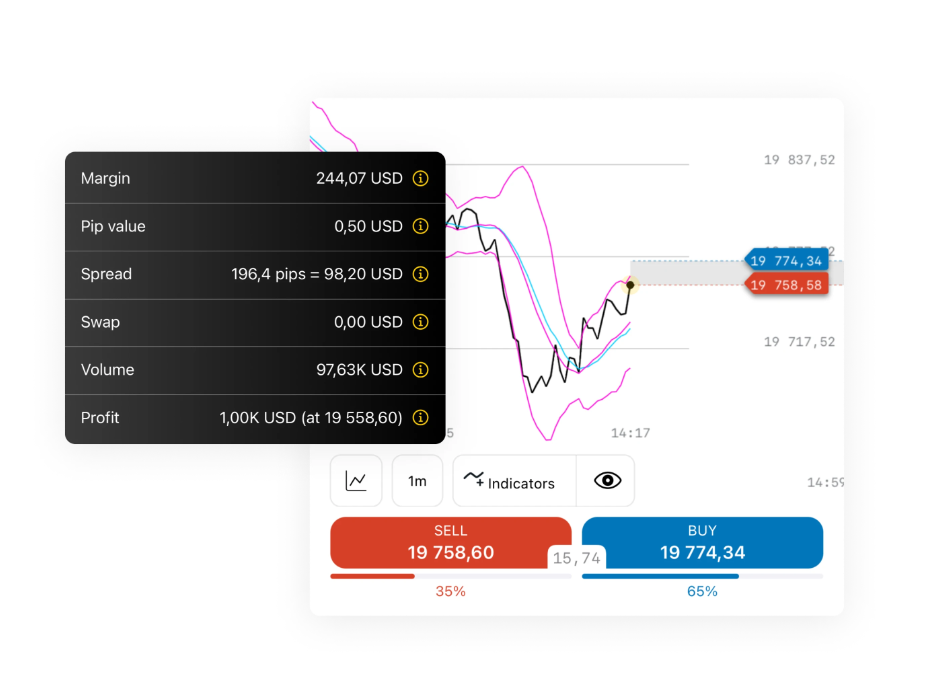
Task: Open the 1m timeframe selector
Action: click(417, 481)
